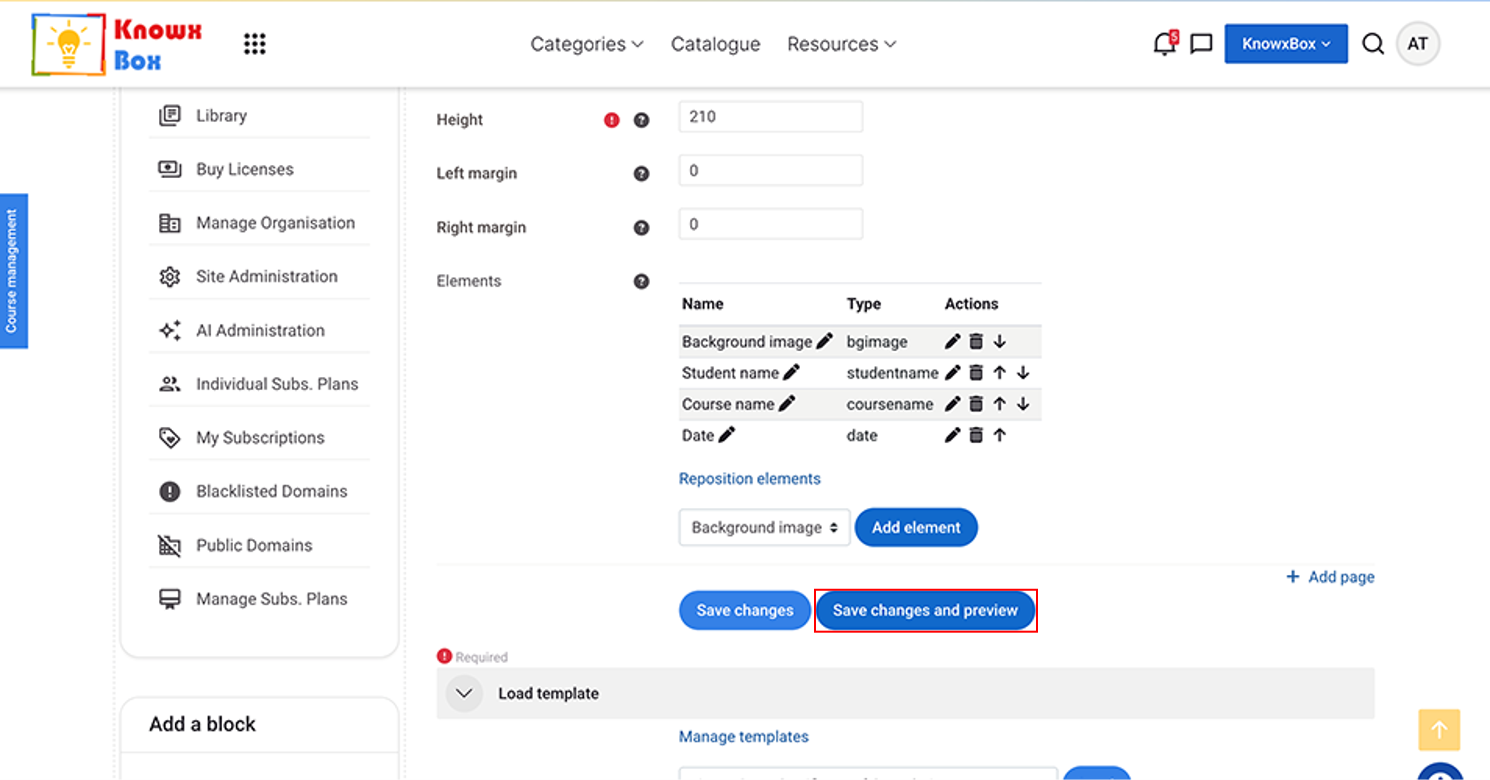Show help for Right margin

click(x=641, y=228)
